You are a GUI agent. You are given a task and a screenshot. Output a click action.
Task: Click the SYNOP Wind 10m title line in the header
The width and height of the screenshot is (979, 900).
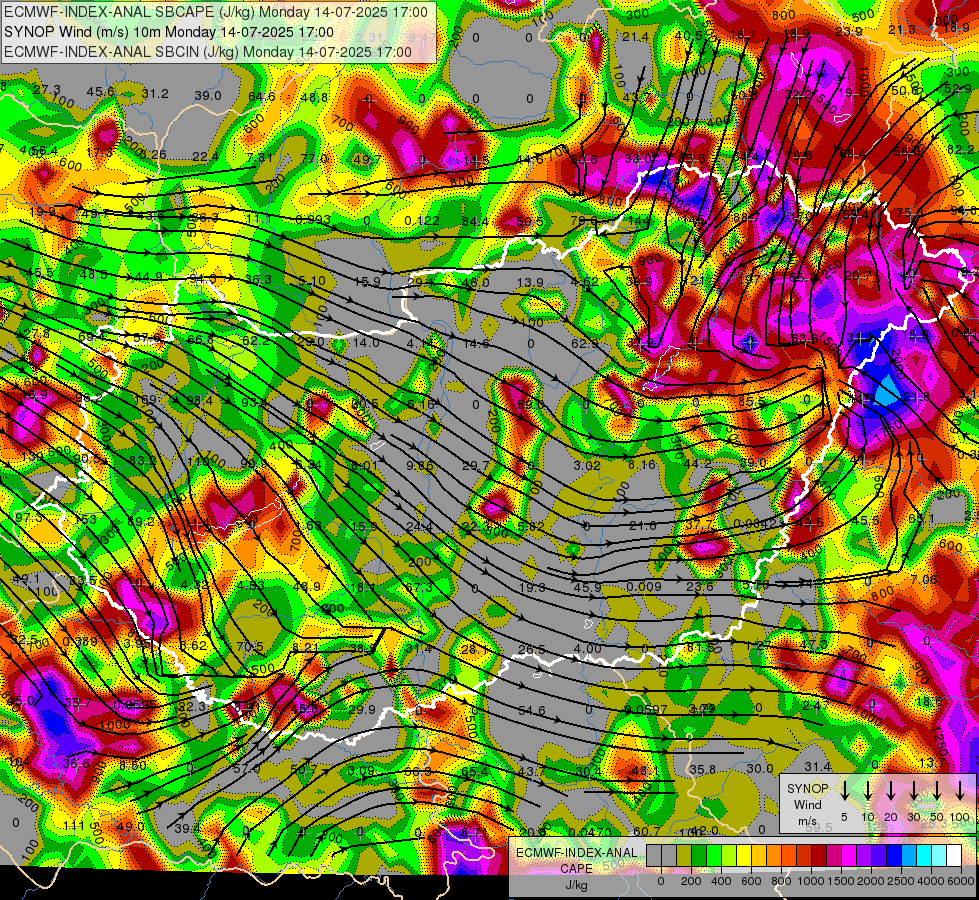(169, 32)
